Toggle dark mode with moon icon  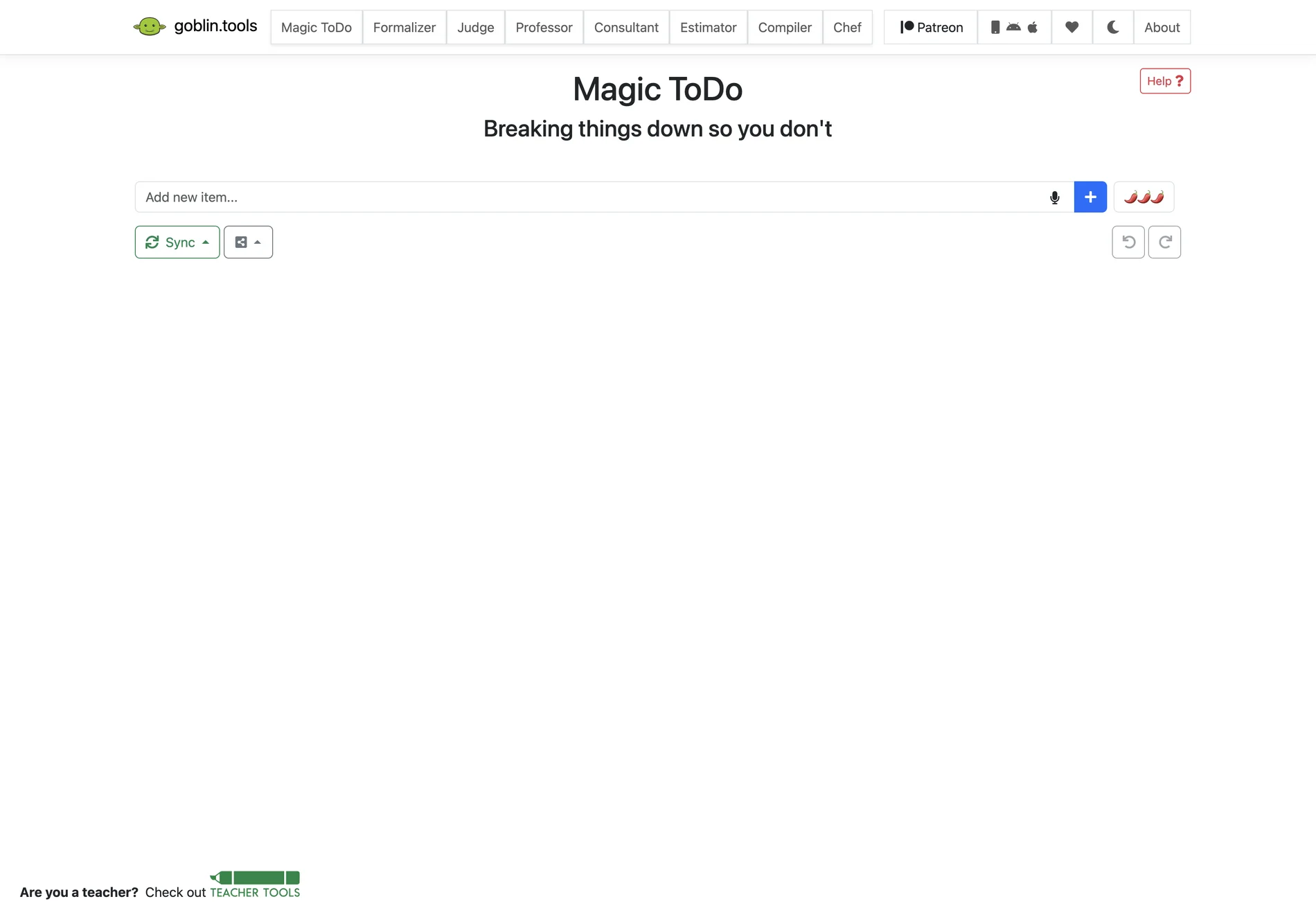click(x=1113, y=27)
